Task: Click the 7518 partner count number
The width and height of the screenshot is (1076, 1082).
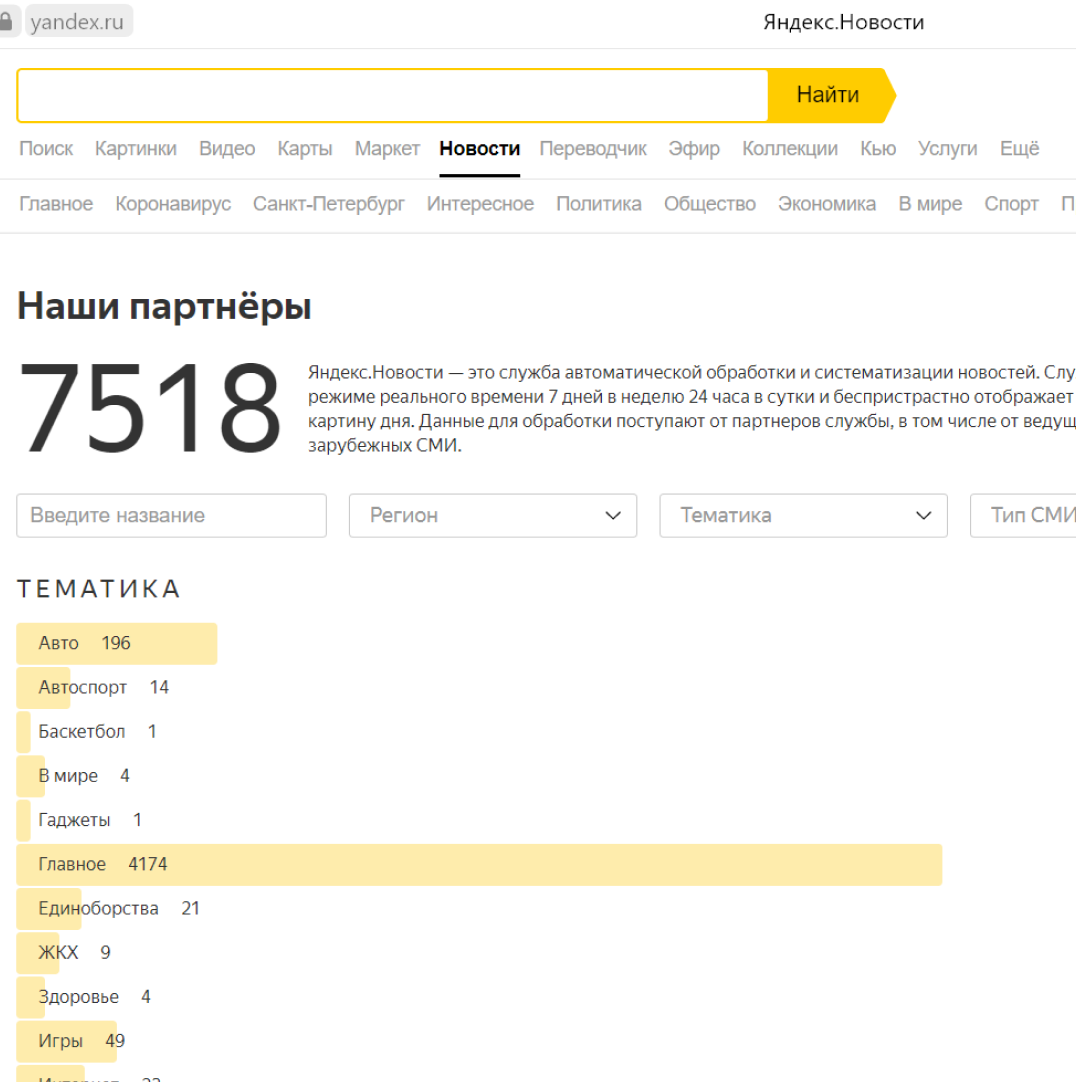Action: [150, 408]
